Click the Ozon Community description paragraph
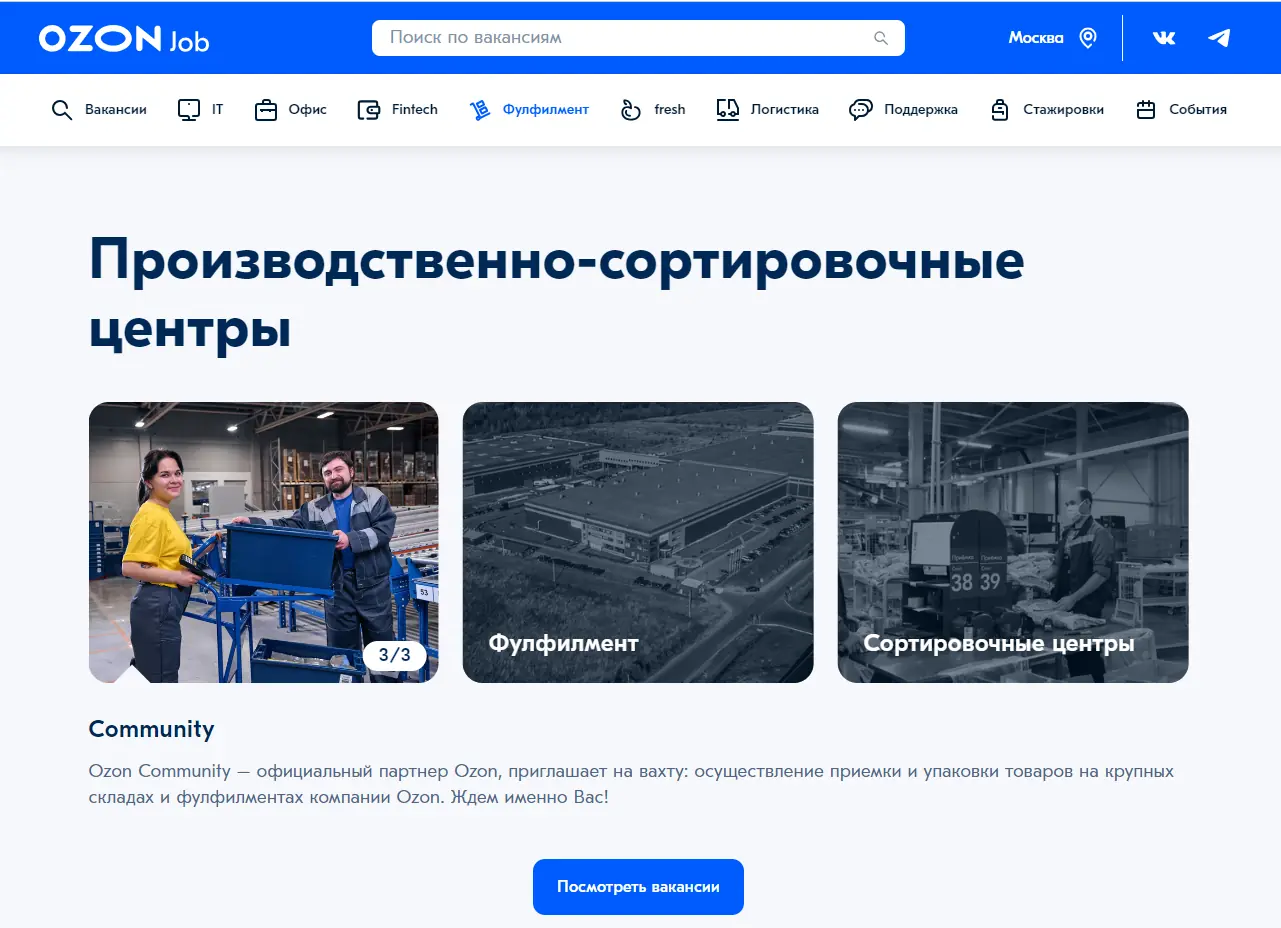 [631, 785]
